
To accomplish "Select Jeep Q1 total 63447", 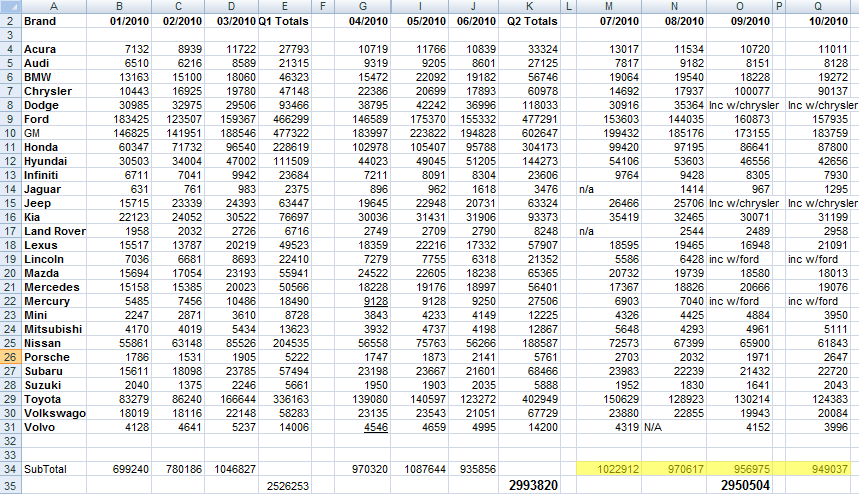I will click(x=284, y=203).
